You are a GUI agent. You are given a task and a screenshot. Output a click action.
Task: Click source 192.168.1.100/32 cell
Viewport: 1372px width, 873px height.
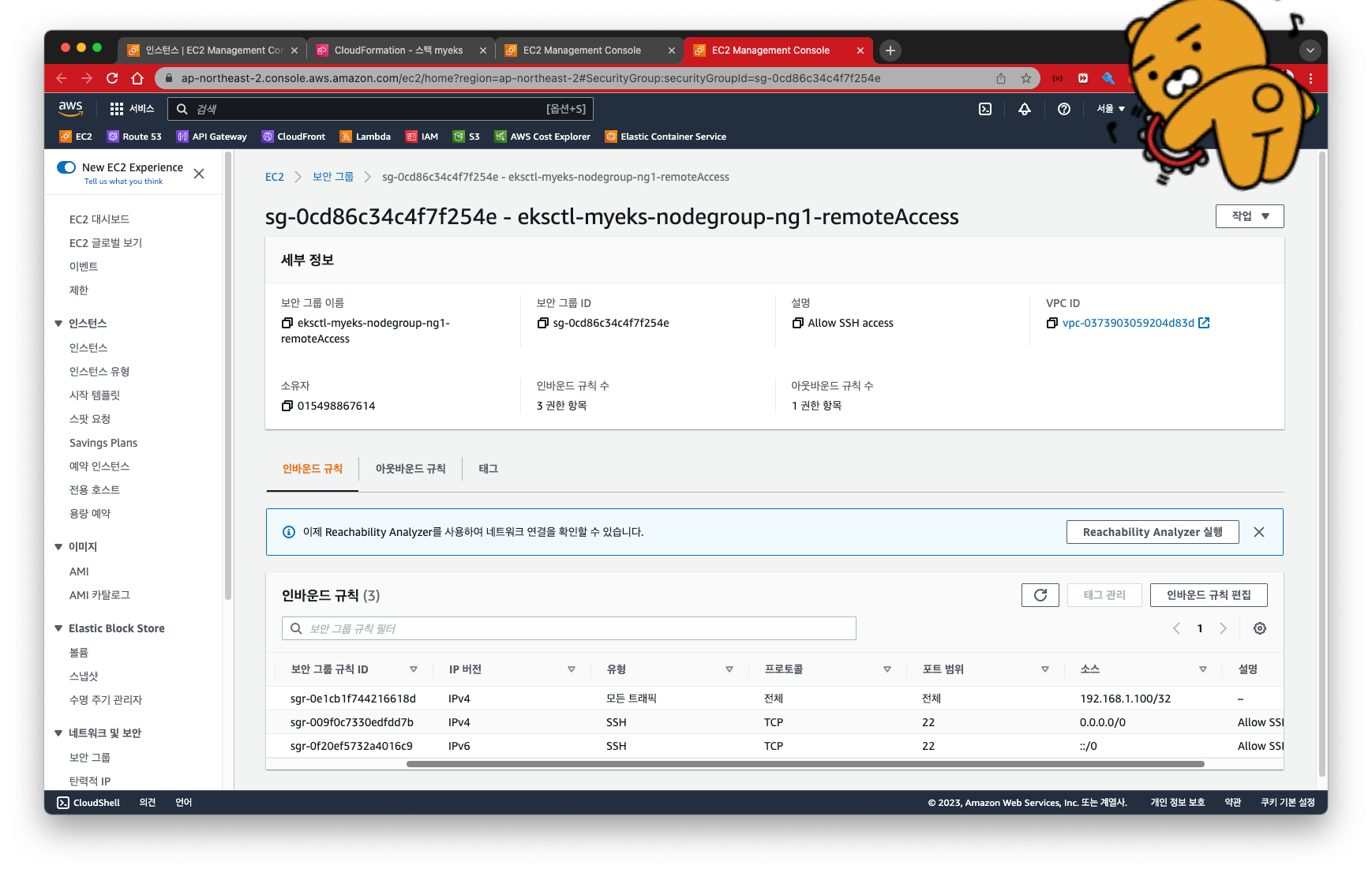pyautogui.click(x=1126, y=699)
